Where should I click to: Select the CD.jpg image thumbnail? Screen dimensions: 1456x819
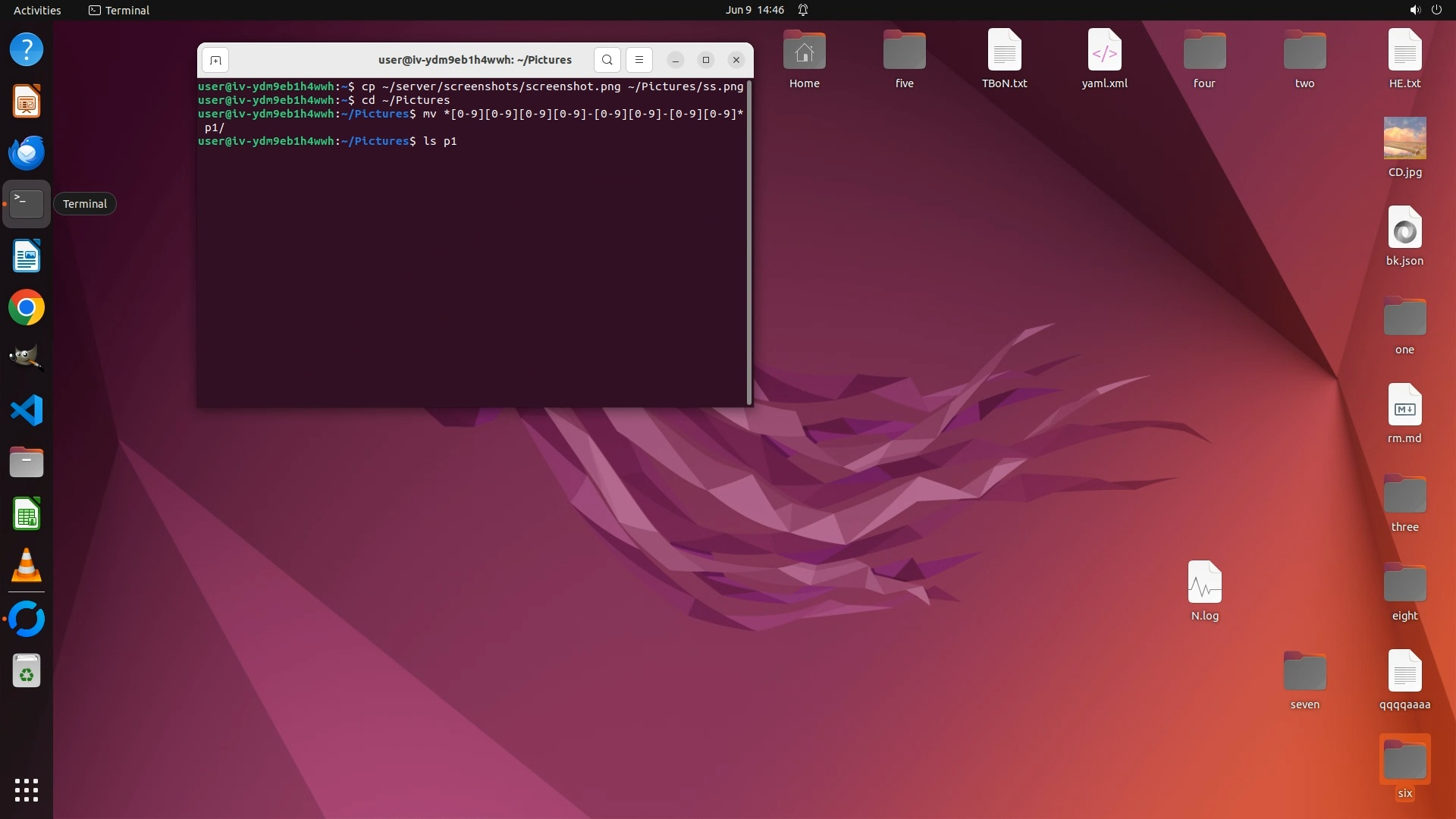1404,139
